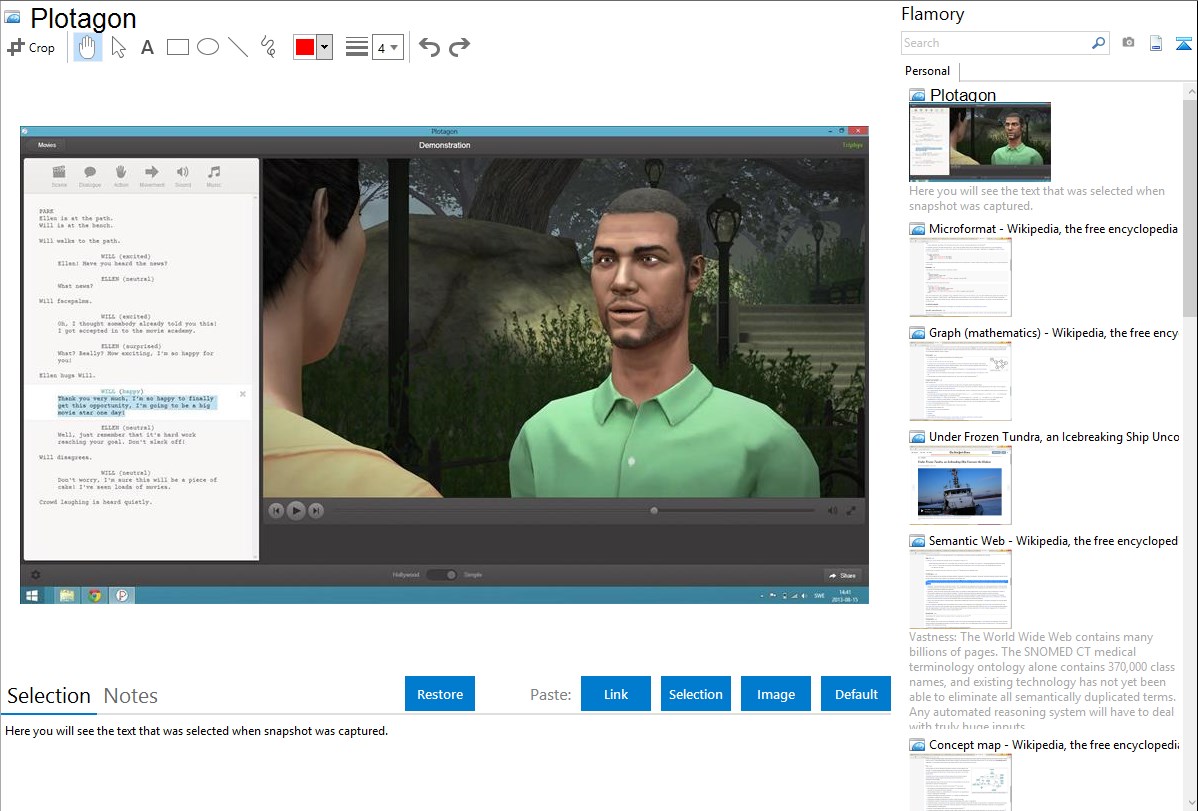
Task: Paste as Image
Action: pos(776,694)
